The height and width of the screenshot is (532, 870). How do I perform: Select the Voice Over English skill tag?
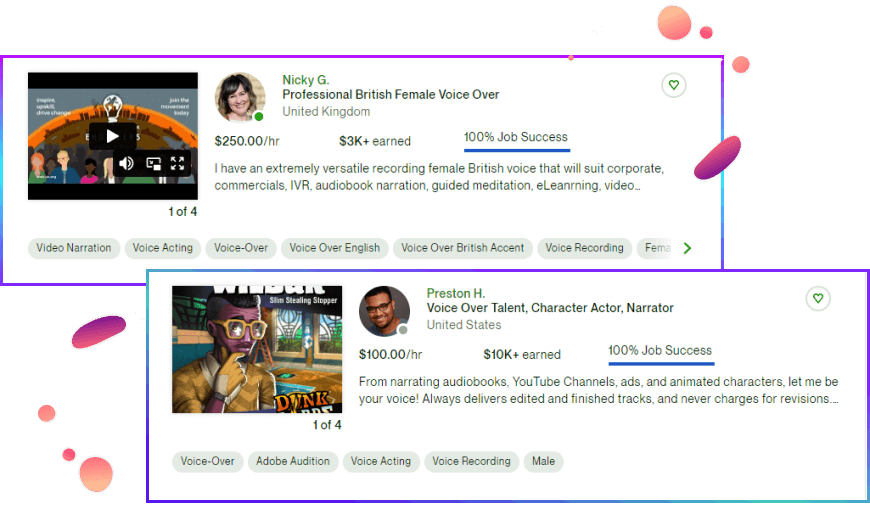[x=335, y=248]
